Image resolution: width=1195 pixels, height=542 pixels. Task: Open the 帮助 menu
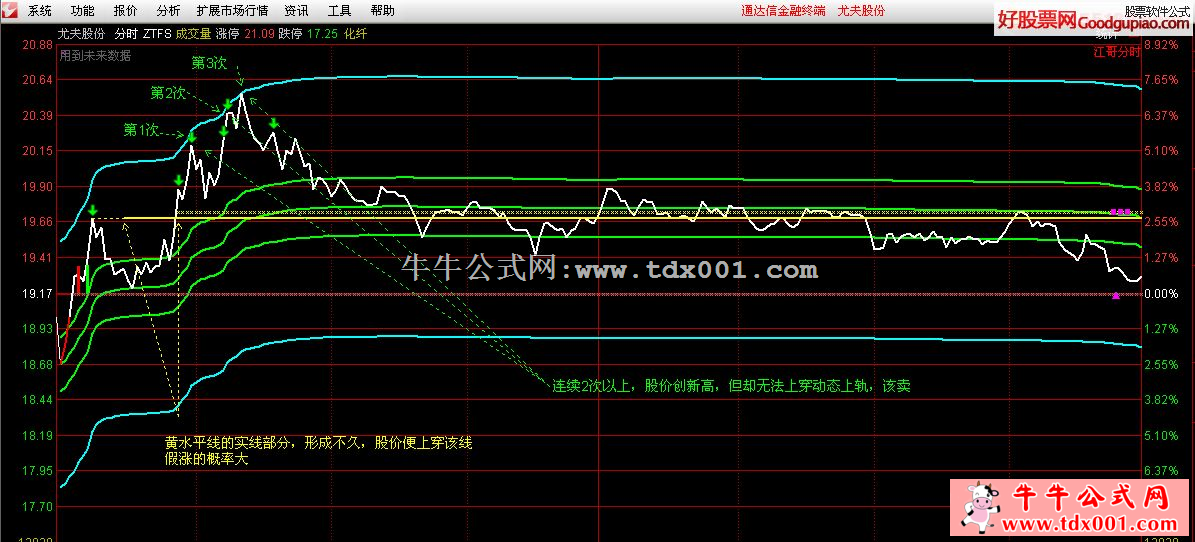tap(383, 11)
